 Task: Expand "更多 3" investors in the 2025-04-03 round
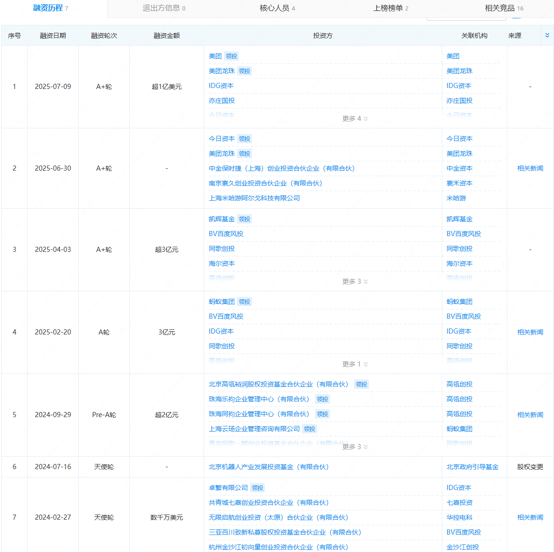coord(355,282)
